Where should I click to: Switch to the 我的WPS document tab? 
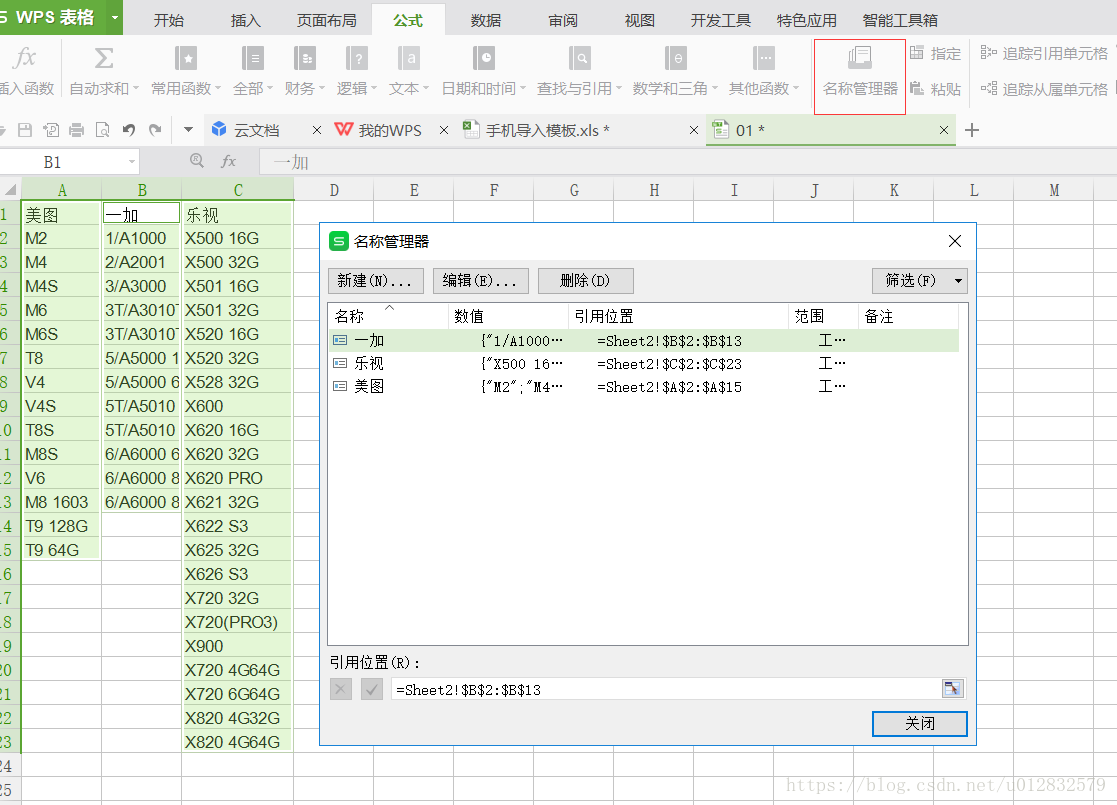390,130
